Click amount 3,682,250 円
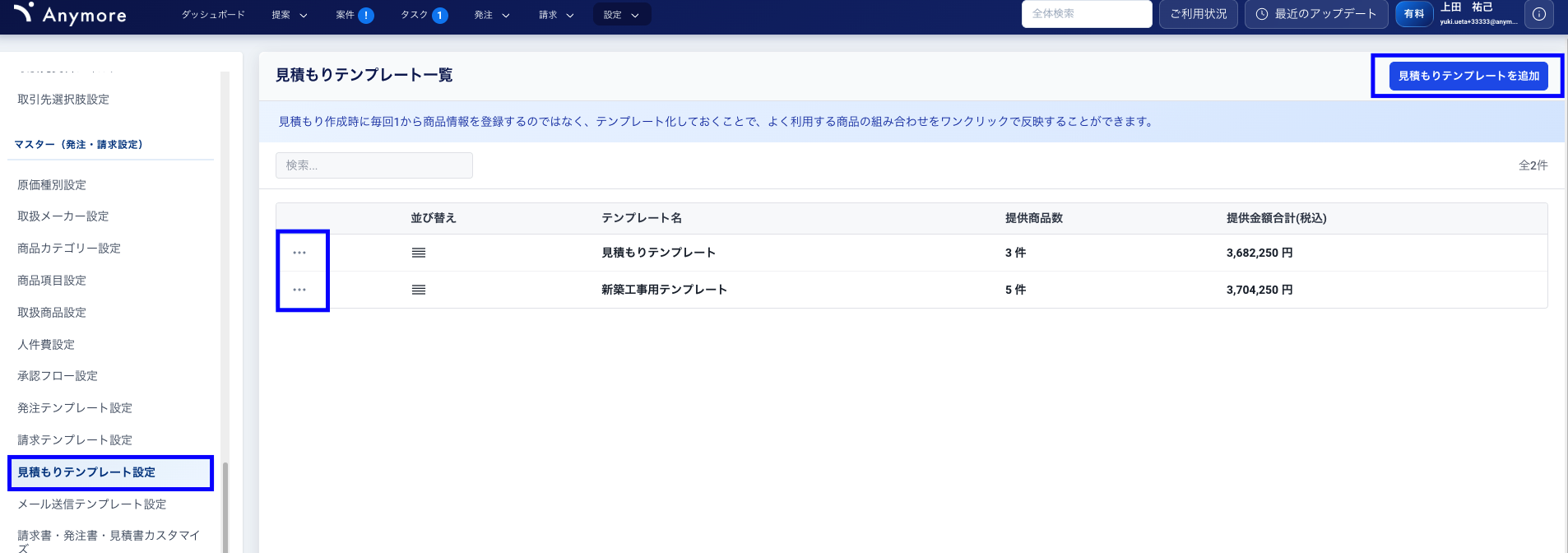The width and height of the screenshot is (1568, 553). point(1260,253)
